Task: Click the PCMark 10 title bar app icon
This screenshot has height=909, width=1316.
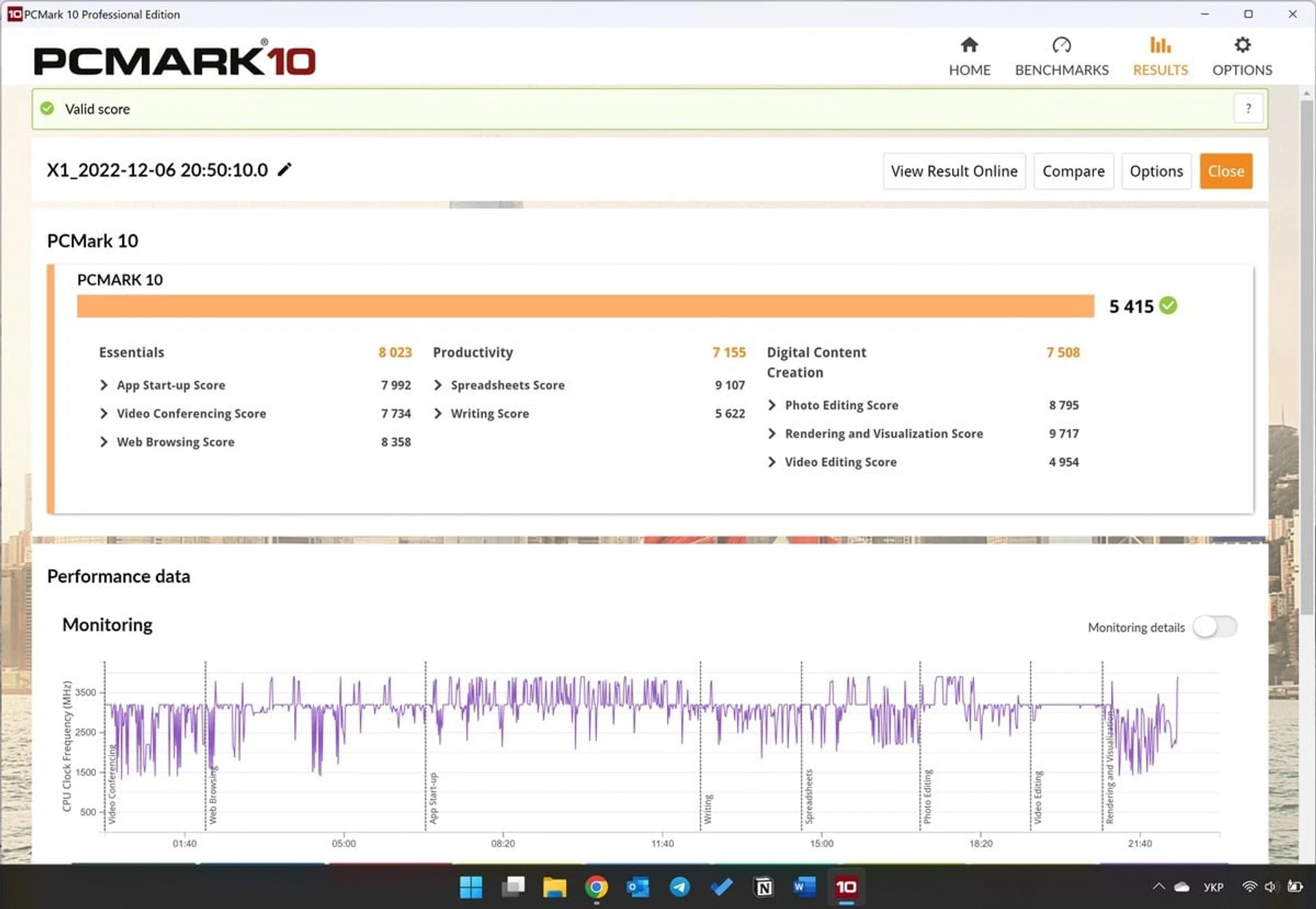Action: [x=14, y=14]
